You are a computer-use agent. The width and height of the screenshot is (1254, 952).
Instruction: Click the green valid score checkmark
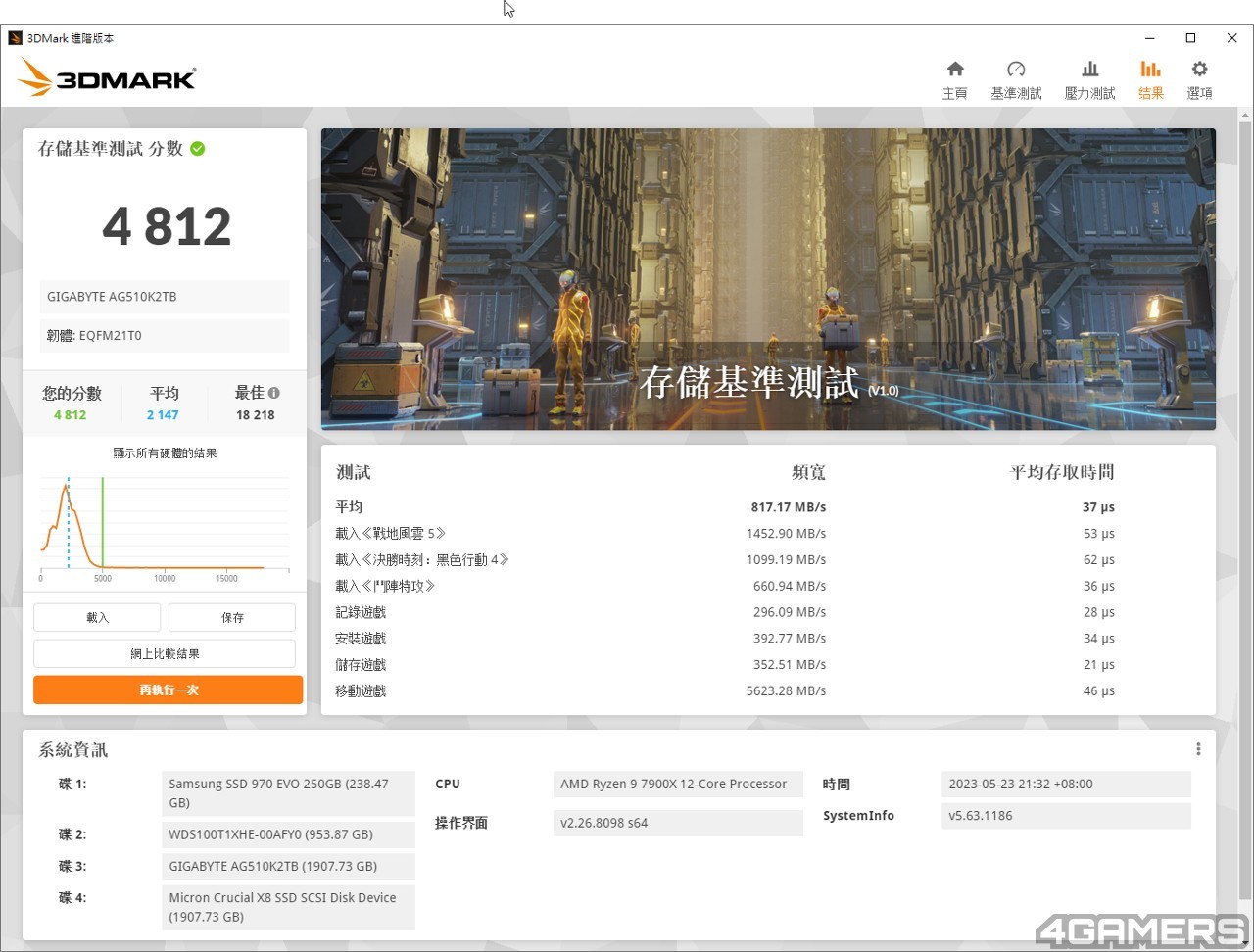[x=198, y=149]
